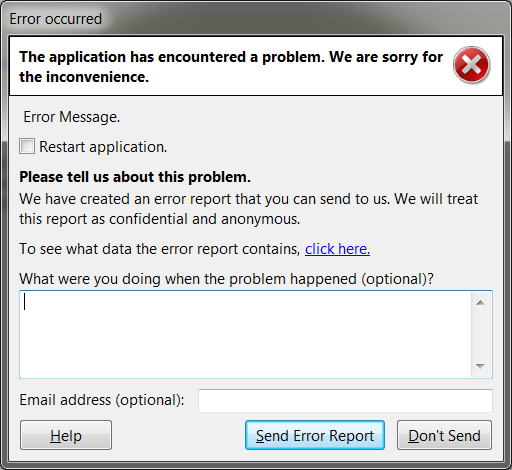Click the 'What were you doing' label

(x=226, y=279)
